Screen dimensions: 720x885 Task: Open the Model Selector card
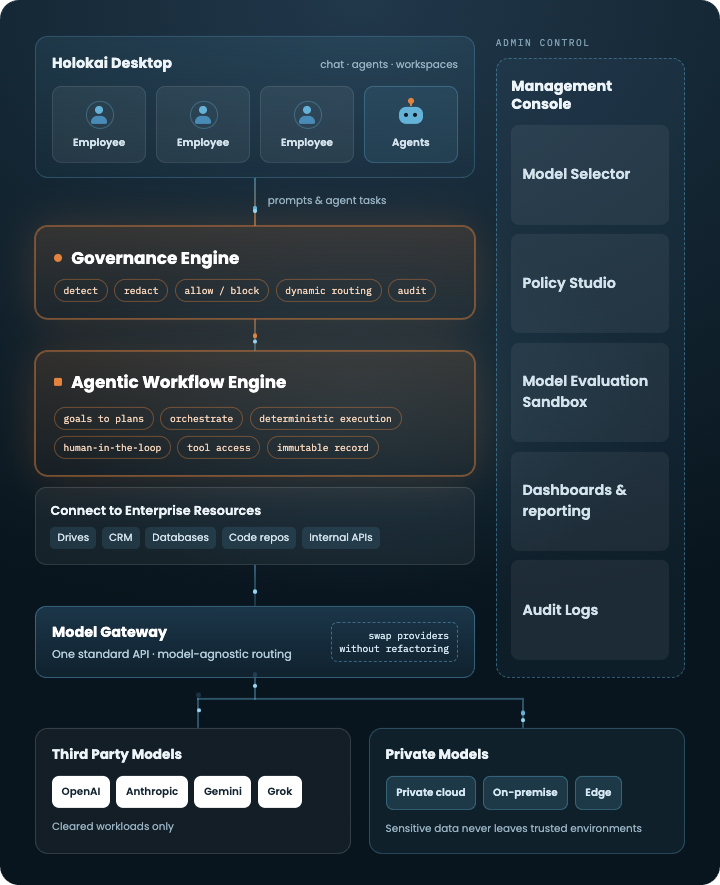[590, 174]
